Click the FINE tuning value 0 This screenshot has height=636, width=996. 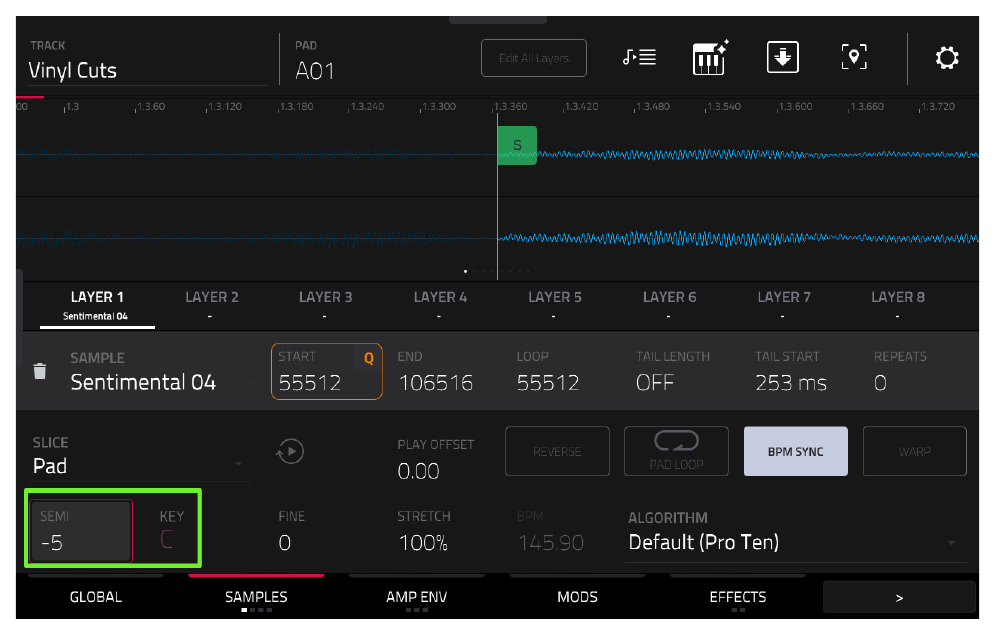tap(285, 543)
